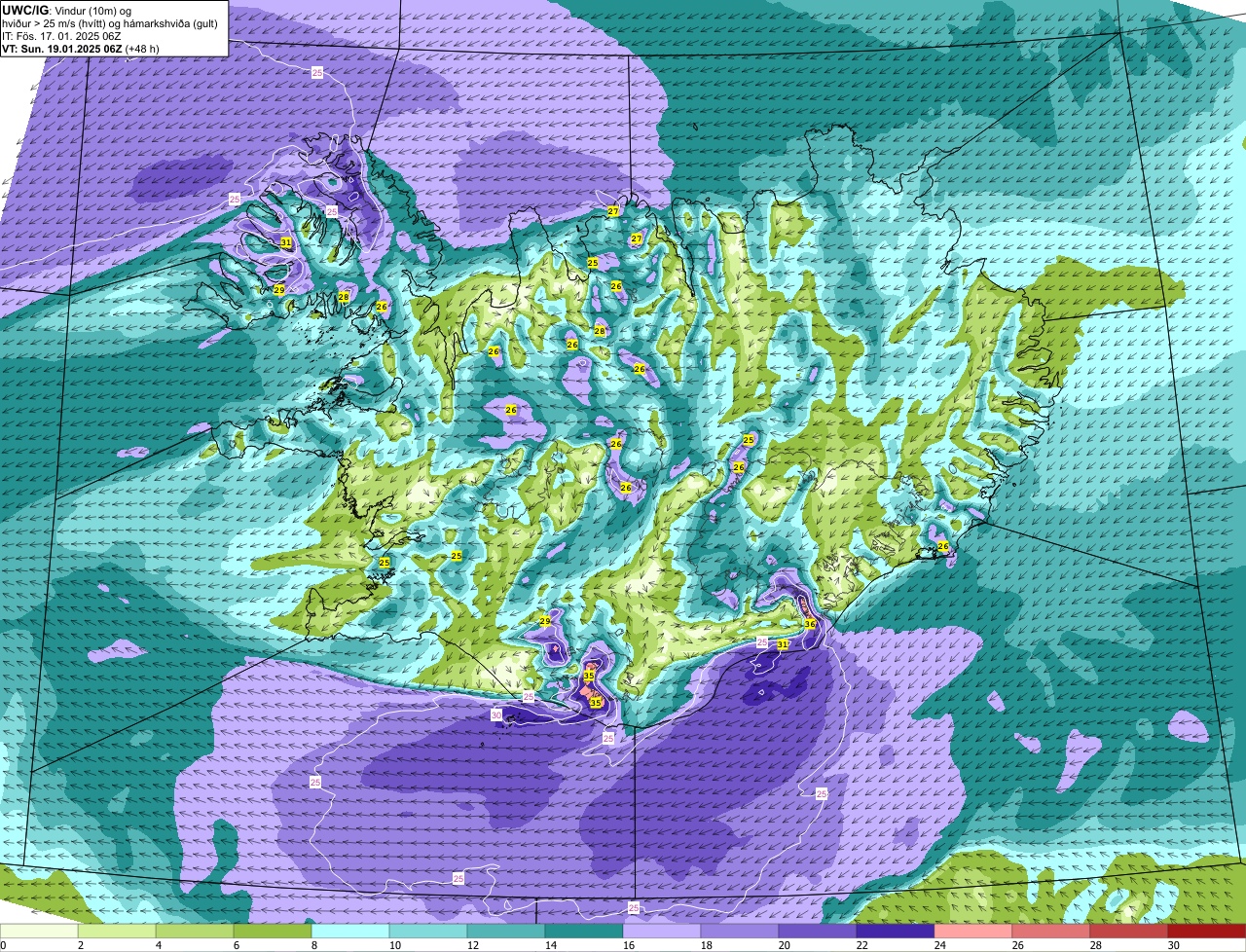
Task: Select the above-30 m/s dark red legend swatch
Action: (x=1207, y=932)
